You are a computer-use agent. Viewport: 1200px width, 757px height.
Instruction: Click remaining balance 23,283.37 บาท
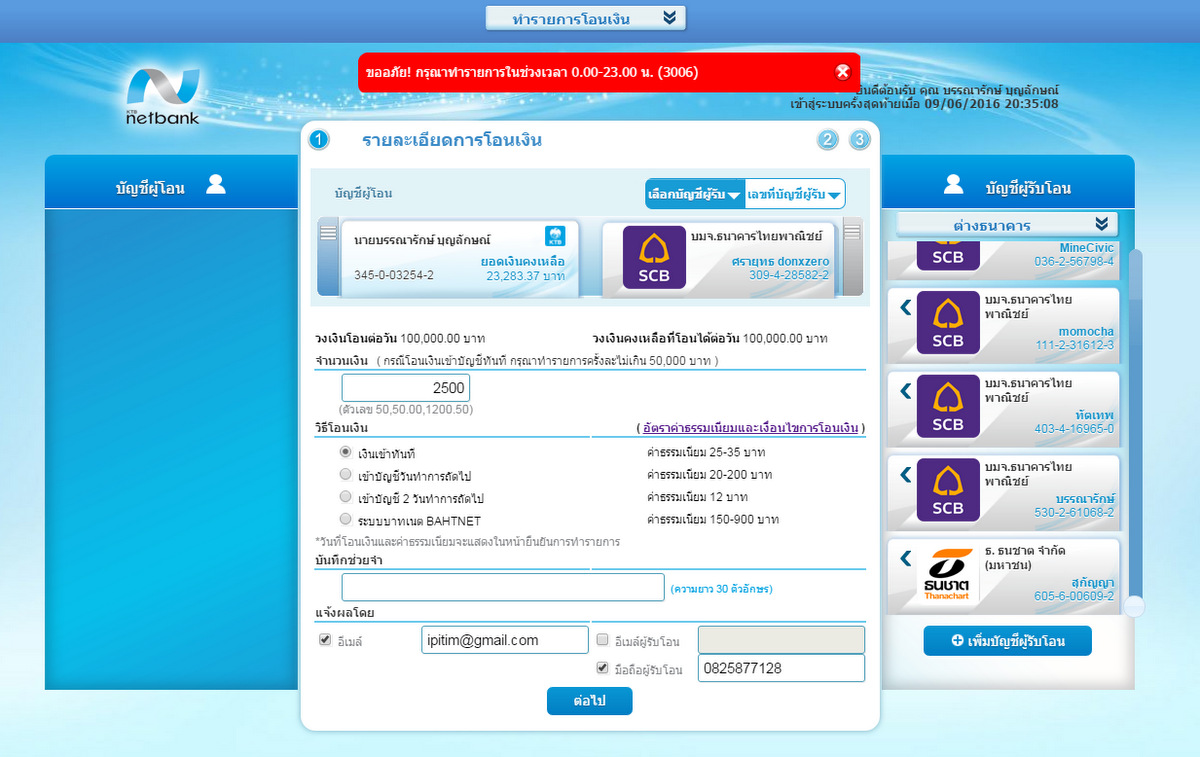point(526,276)
